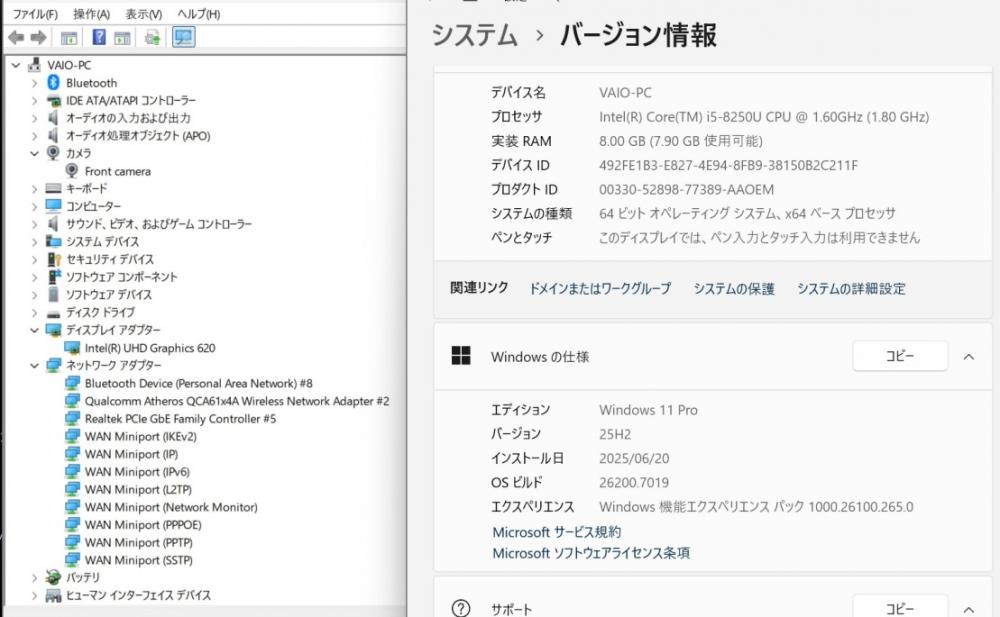Image resolution: width=1000 pixels, height=617 pixels.
Task: Open Microsoft ソフトウェアライセンス条項 link
Action: tap(591, 553)
